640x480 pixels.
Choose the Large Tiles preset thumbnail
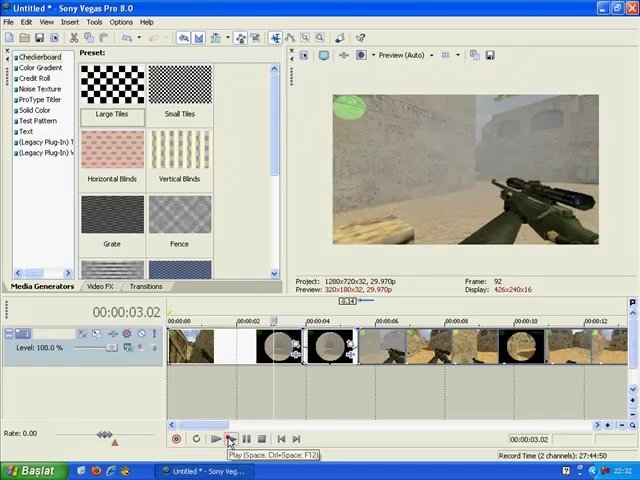pyautogui.click(x=113, y=84)
